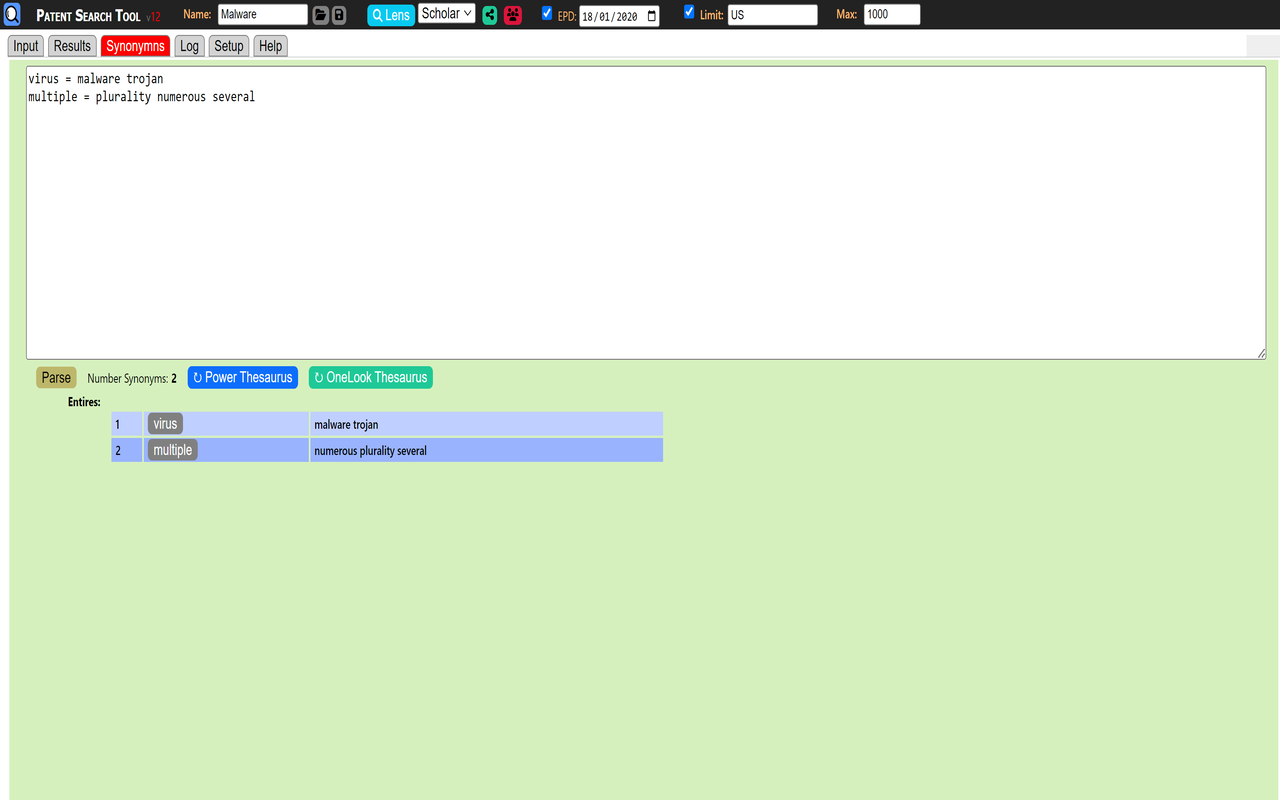
Task: Click the OneLook Thesaurus button
Action: pyautogui.click(x=371, y=378)
